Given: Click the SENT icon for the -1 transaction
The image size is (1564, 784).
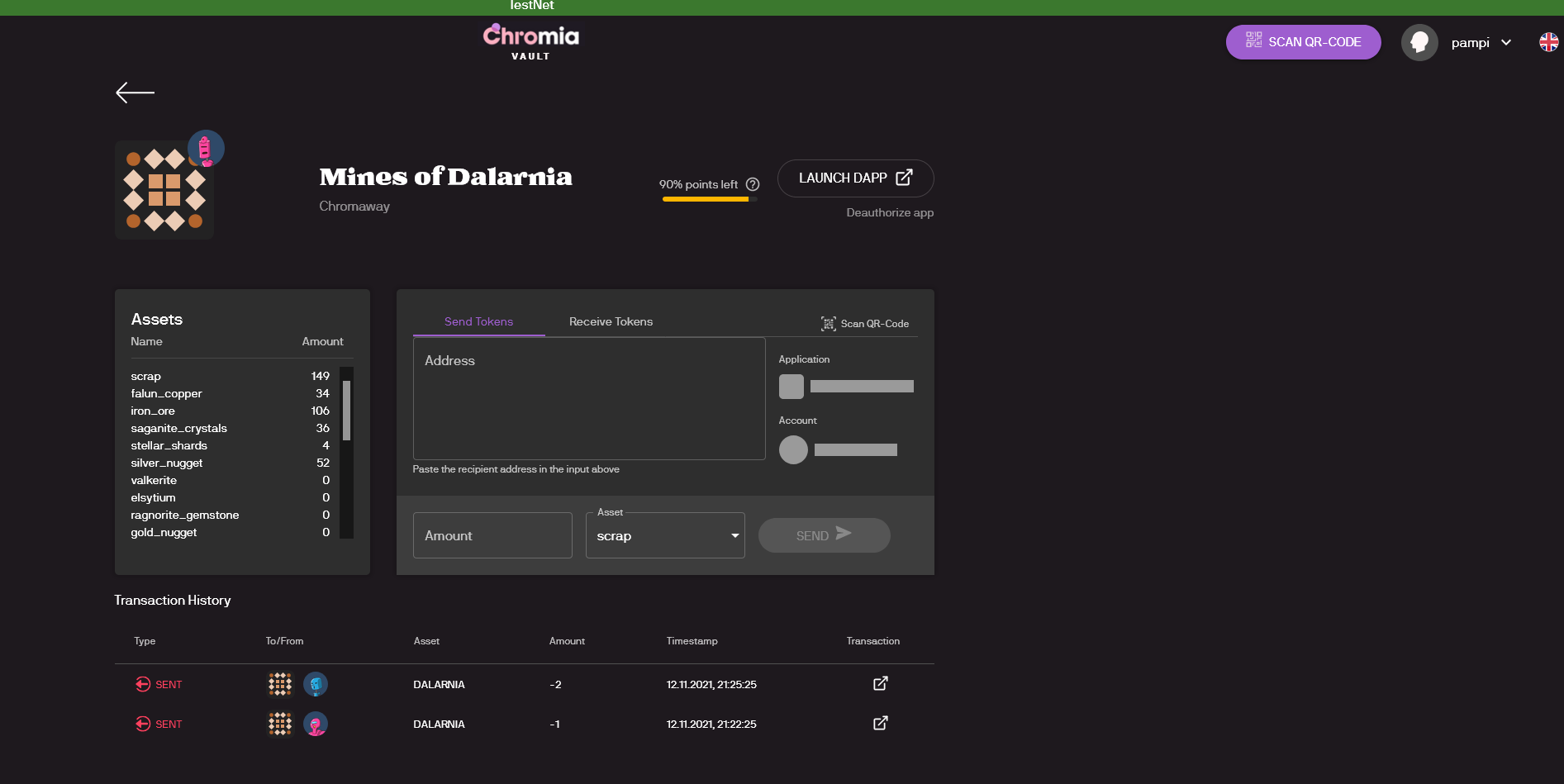Looking at the screenshot, I should click(x=143, y=724).
